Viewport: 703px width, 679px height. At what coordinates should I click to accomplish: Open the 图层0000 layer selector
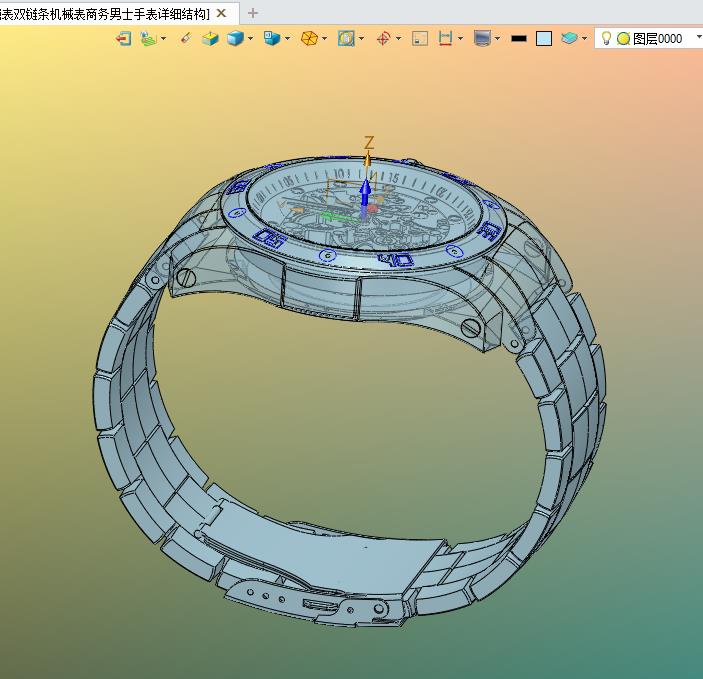pyautogui.click(x=649, y=39)
